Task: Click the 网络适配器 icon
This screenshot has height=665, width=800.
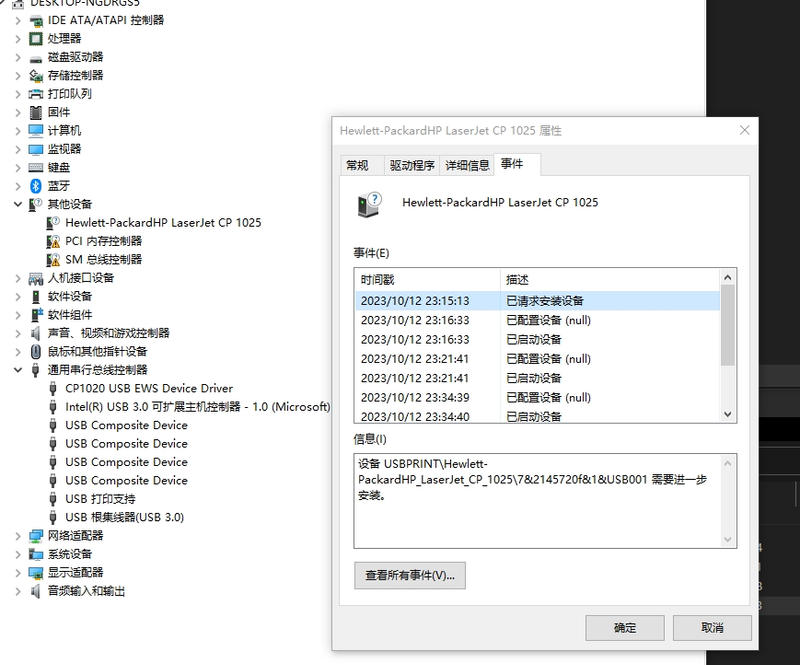Action: click(36, 536)
